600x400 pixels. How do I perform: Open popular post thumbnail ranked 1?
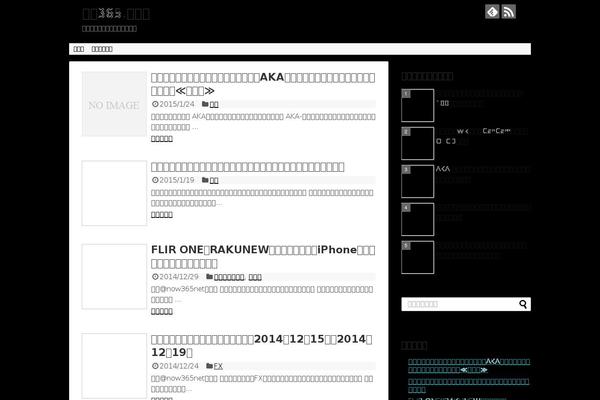click(x=417, y=105)
